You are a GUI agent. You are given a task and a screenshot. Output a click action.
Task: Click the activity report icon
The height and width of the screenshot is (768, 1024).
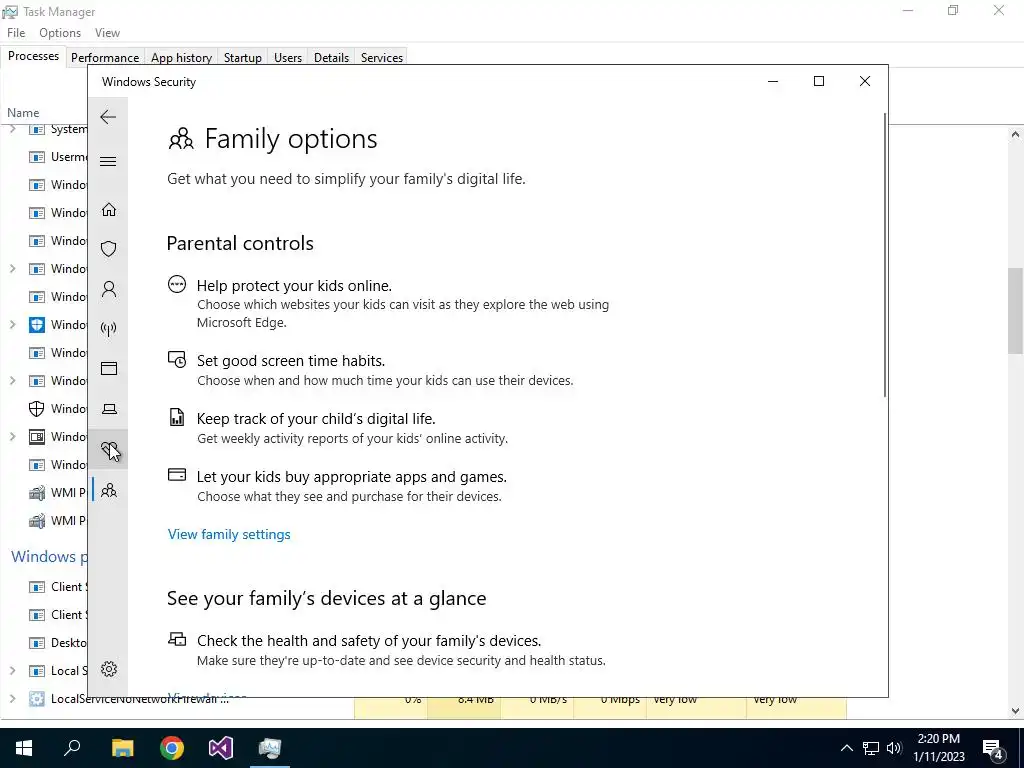click(177, 417)
